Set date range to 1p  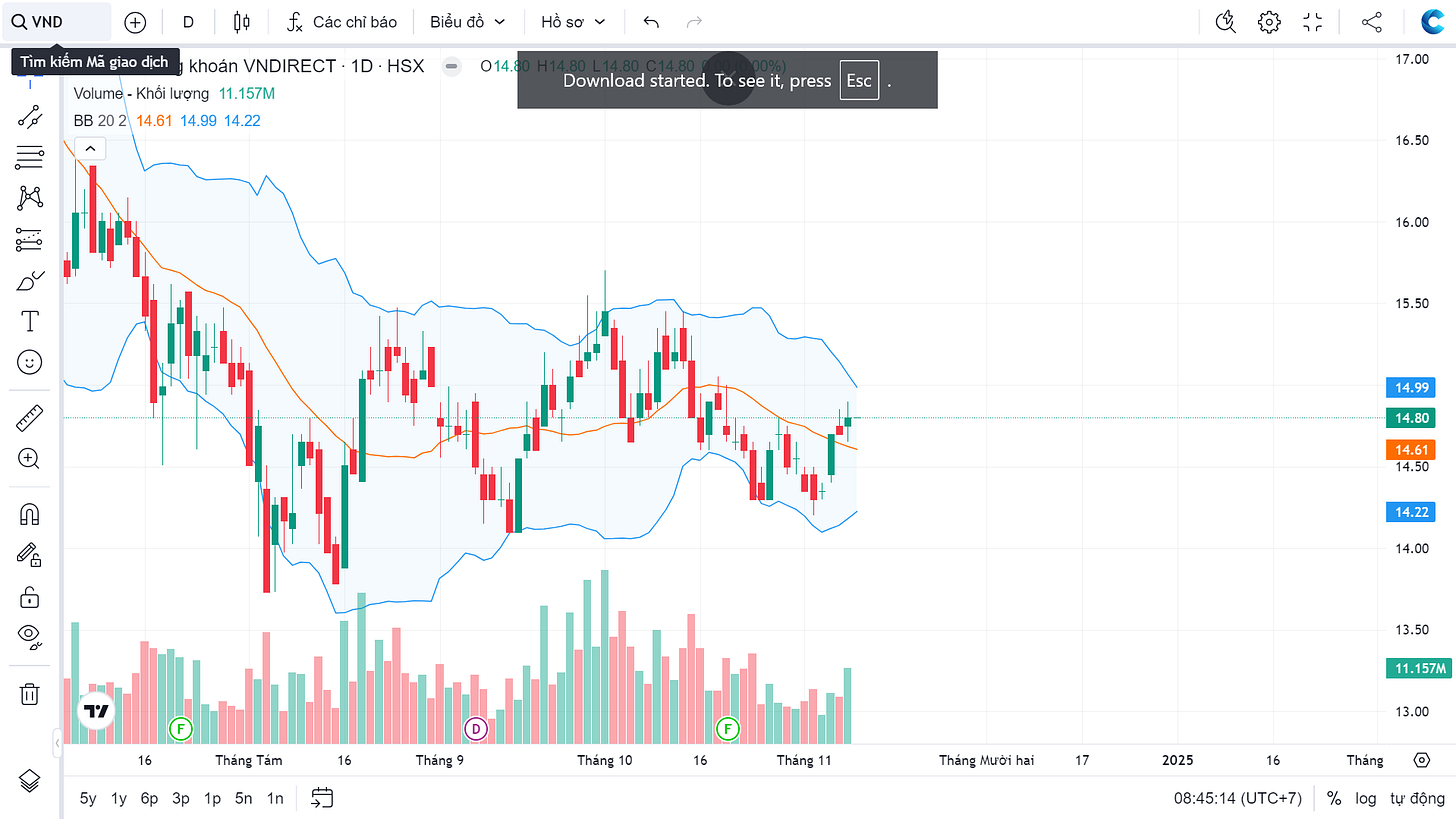click(212, 798)
